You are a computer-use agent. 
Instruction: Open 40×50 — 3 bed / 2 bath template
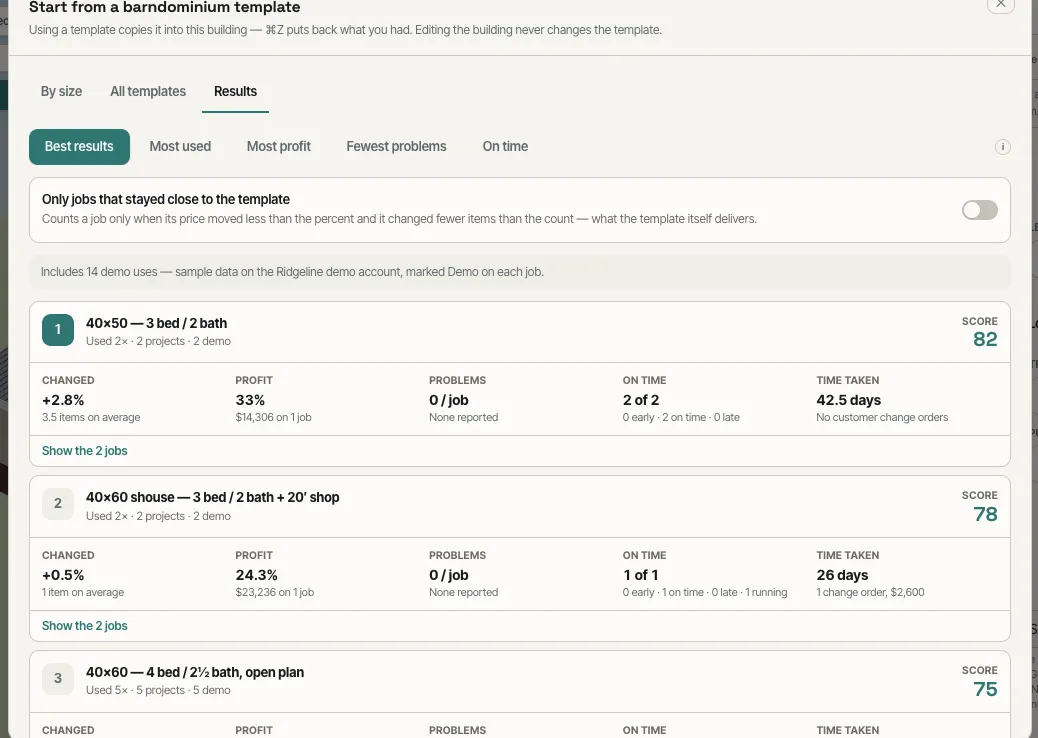point(156,323)
